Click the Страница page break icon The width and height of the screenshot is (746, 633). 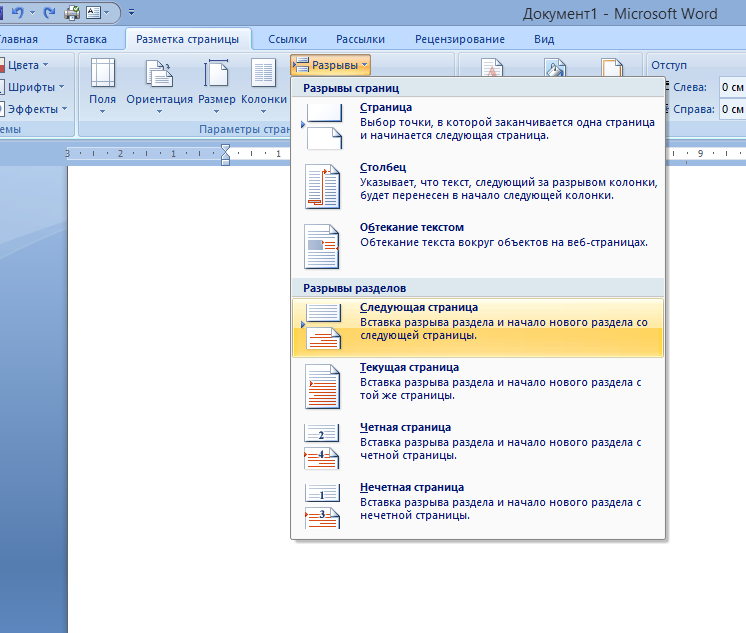click(324, 126)
